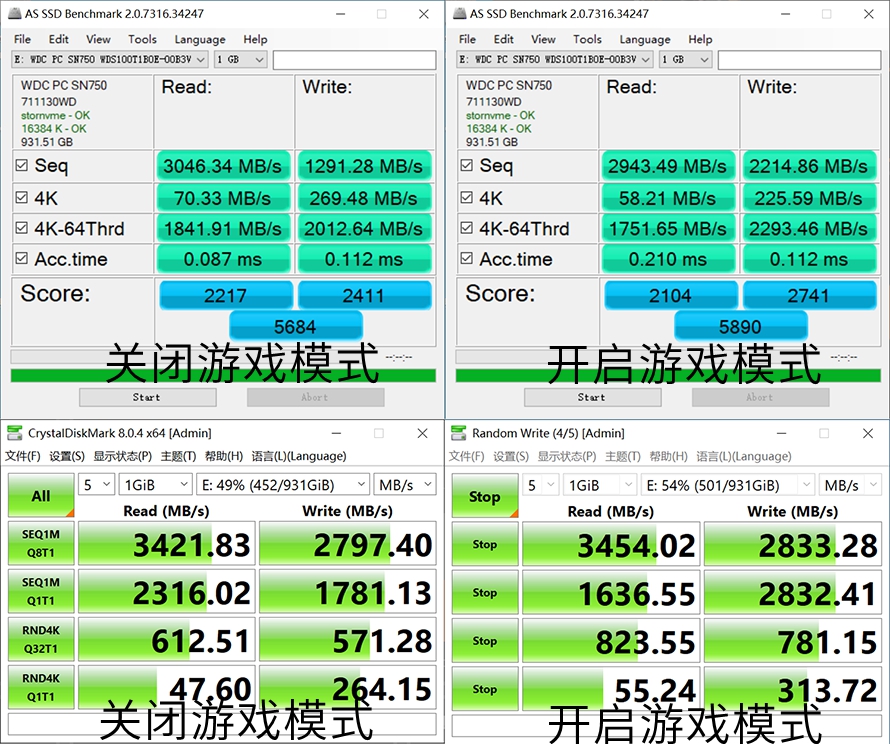The height and width of the screenshot is (744, 890).
Task: Click the AS SSD Benchmark app icon in left window title
Action: tap(15, 14)
